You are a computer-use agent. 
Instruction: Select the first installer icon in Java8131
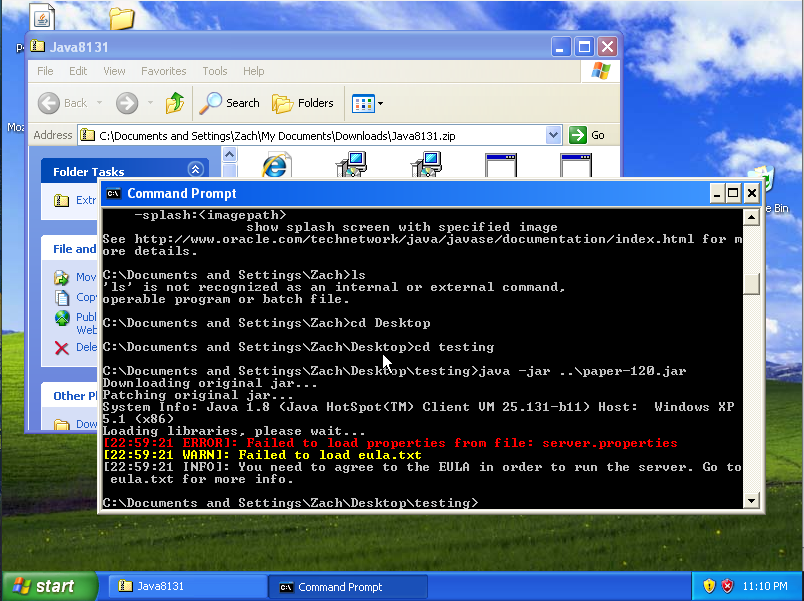click(351, 164)
